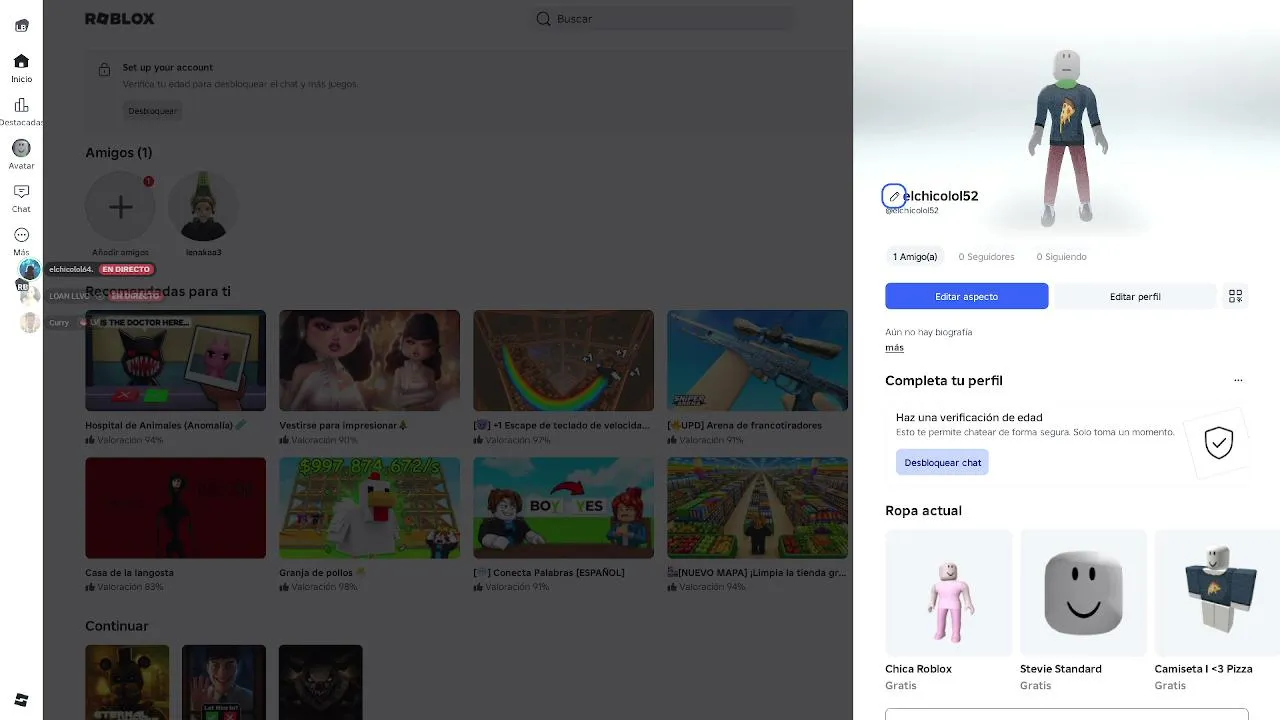The height and width of the screenshot is (720, 1280).
Task: Open ¡Limpia la tienda game thumbnail
Action: (757, 508)
